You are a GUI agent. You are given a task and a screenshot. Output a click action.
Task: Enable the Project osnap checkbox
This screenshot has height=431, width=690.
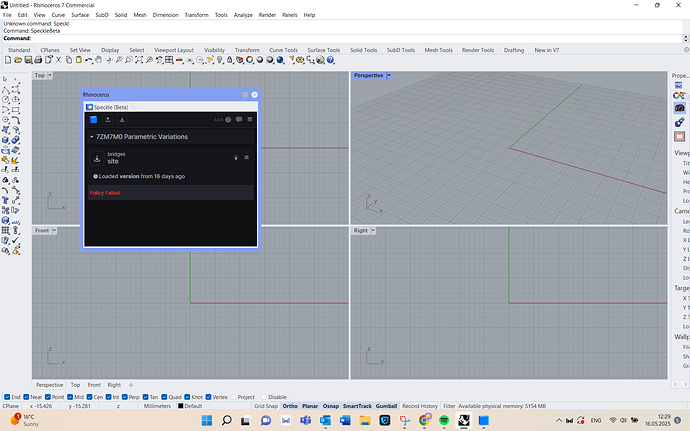click(234, 397)
